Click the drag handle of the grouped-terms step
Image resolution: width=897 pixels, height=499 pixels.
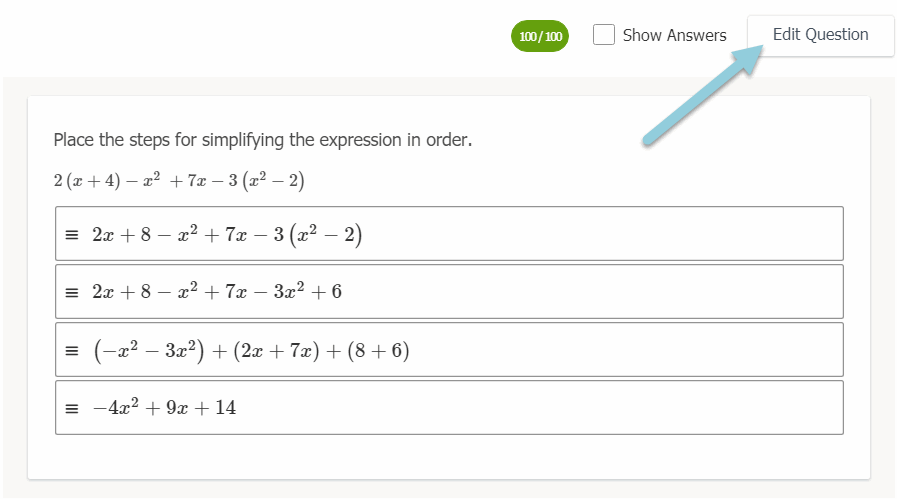point(71,351)
